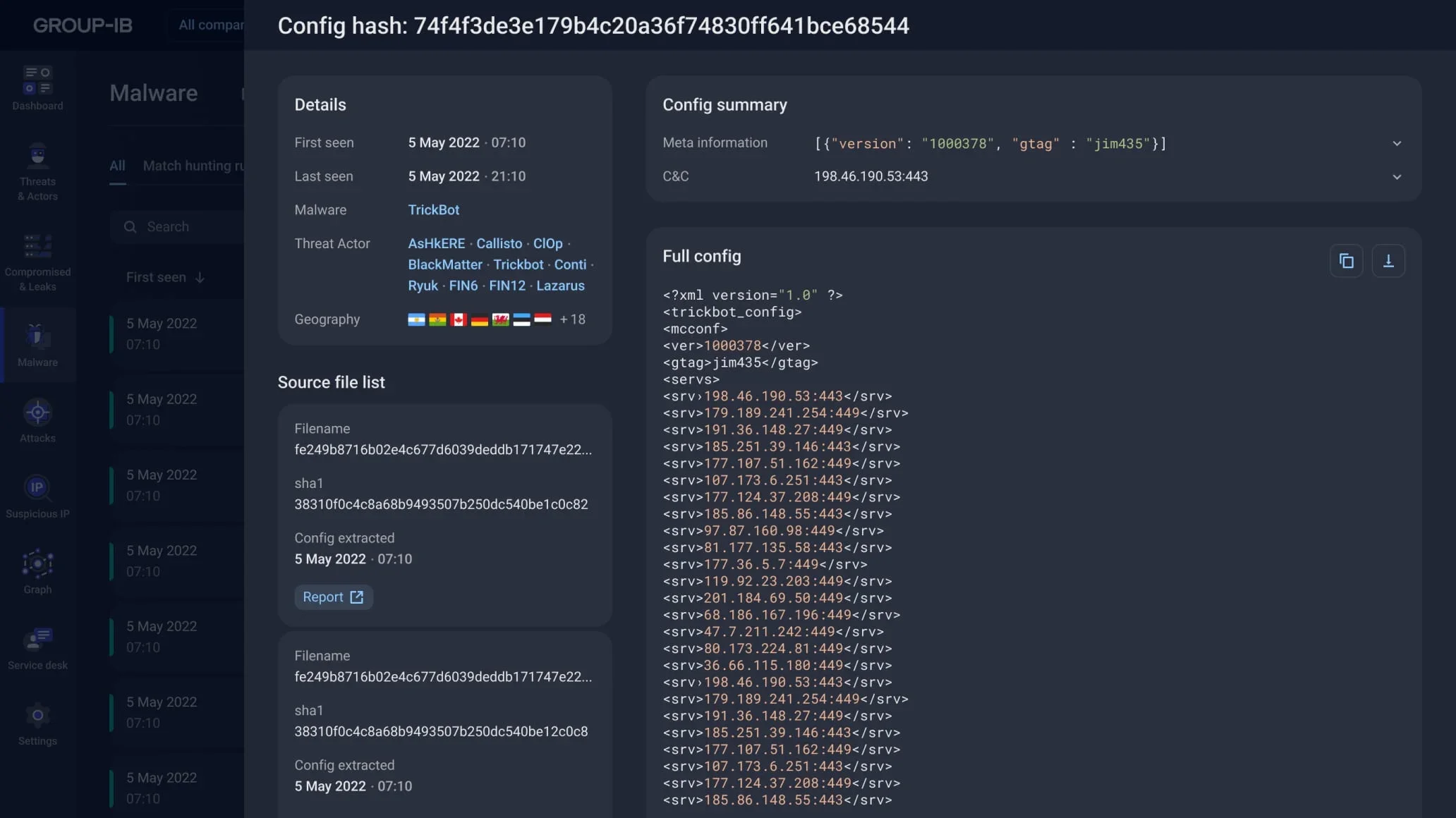Expand the Meta information section

(x=1397, y=142)
